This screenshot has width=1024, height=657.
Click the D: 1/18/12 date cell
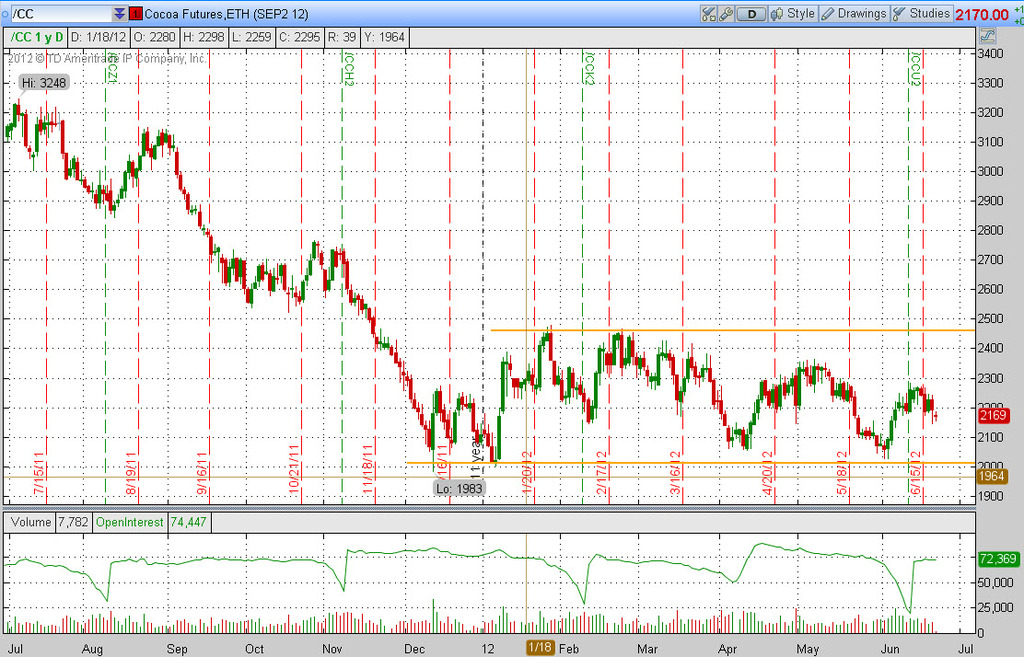click(x=98, y=37)
